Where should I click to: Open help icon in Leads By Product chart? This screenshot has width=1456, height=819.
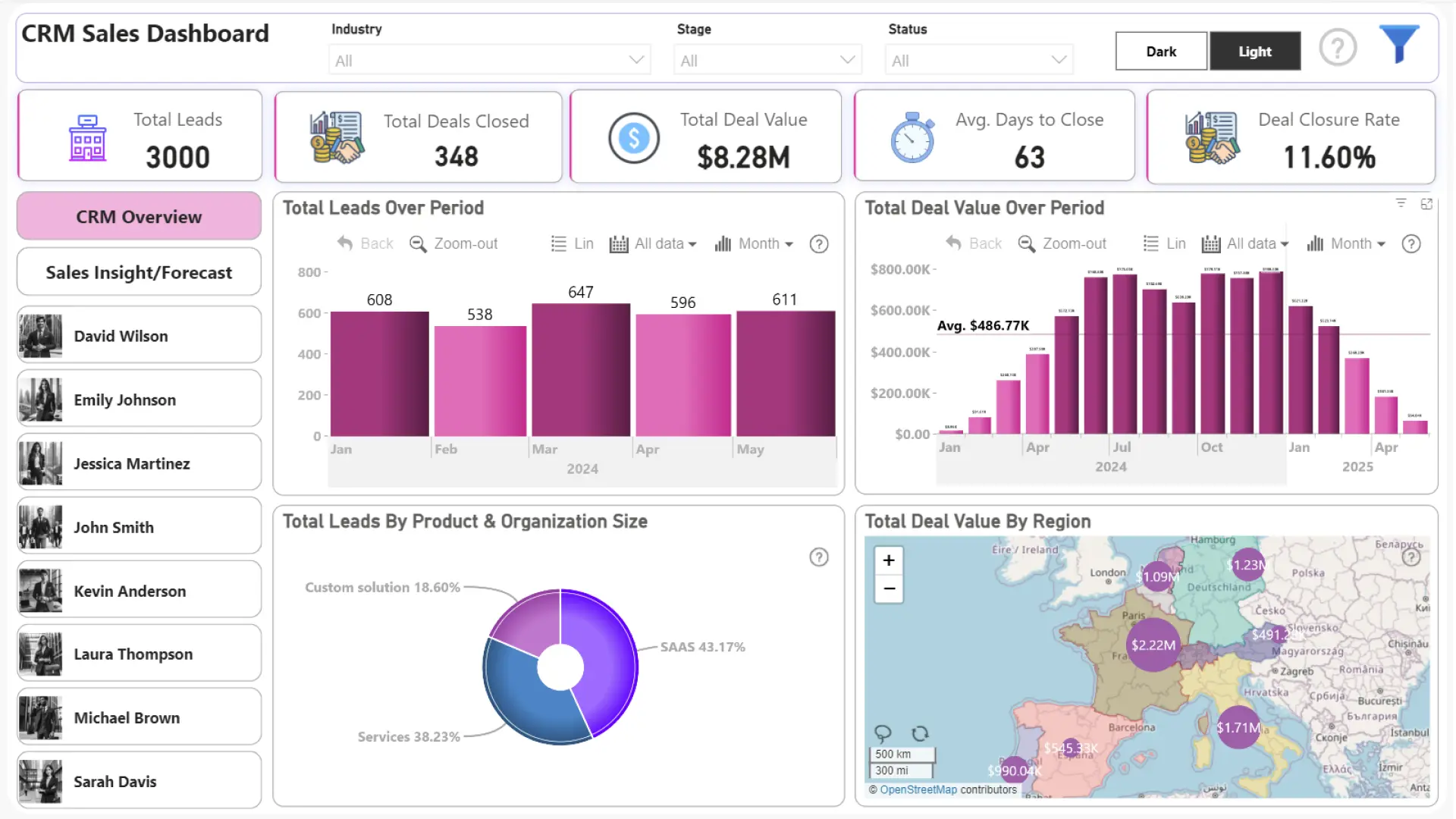(x=819, y=557)
